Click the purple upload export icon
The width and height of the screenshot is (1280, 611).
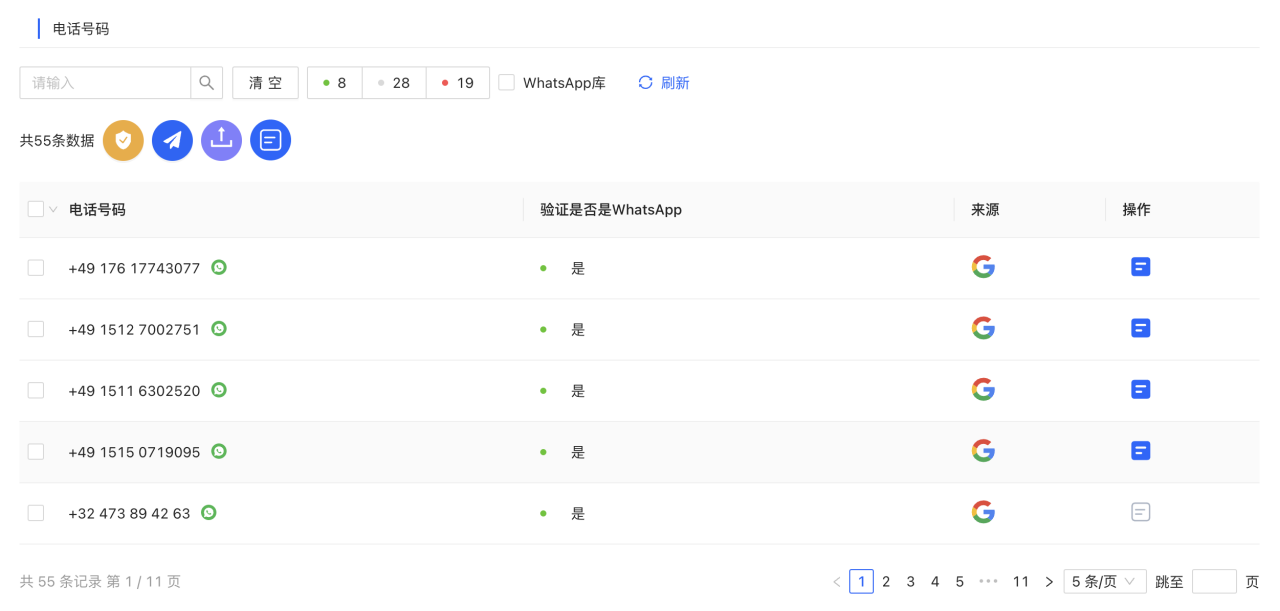[x=221, y=141]
